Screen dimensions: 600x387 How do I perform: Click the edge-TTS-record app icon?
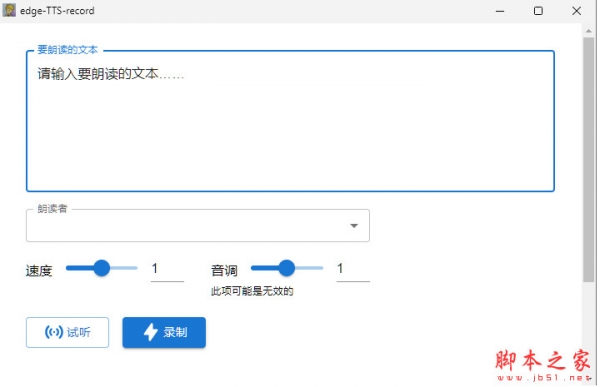coord(9,10)
